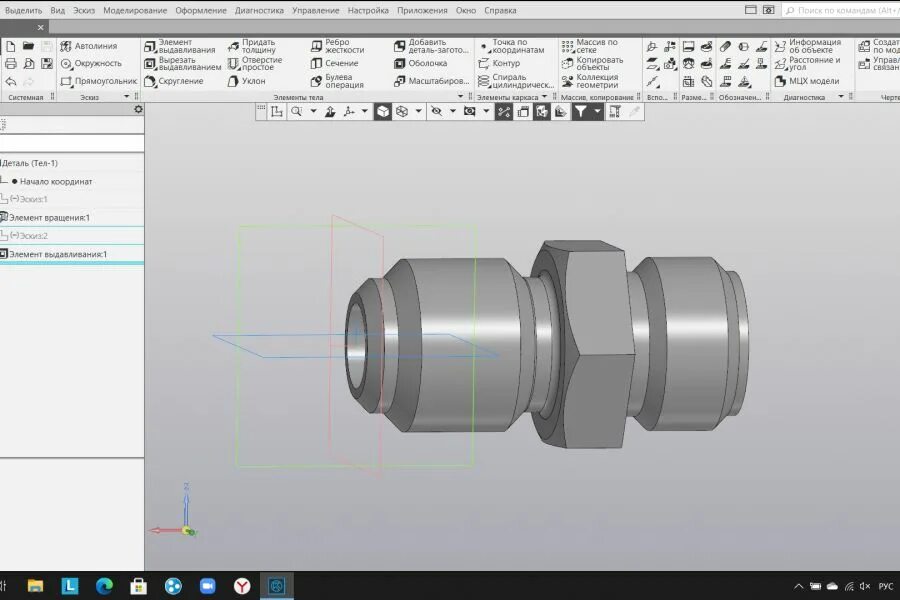Open Булева операция boolean tool
Image resolution: width=900 pixels, height=600 pixels.
click(337, 82)
